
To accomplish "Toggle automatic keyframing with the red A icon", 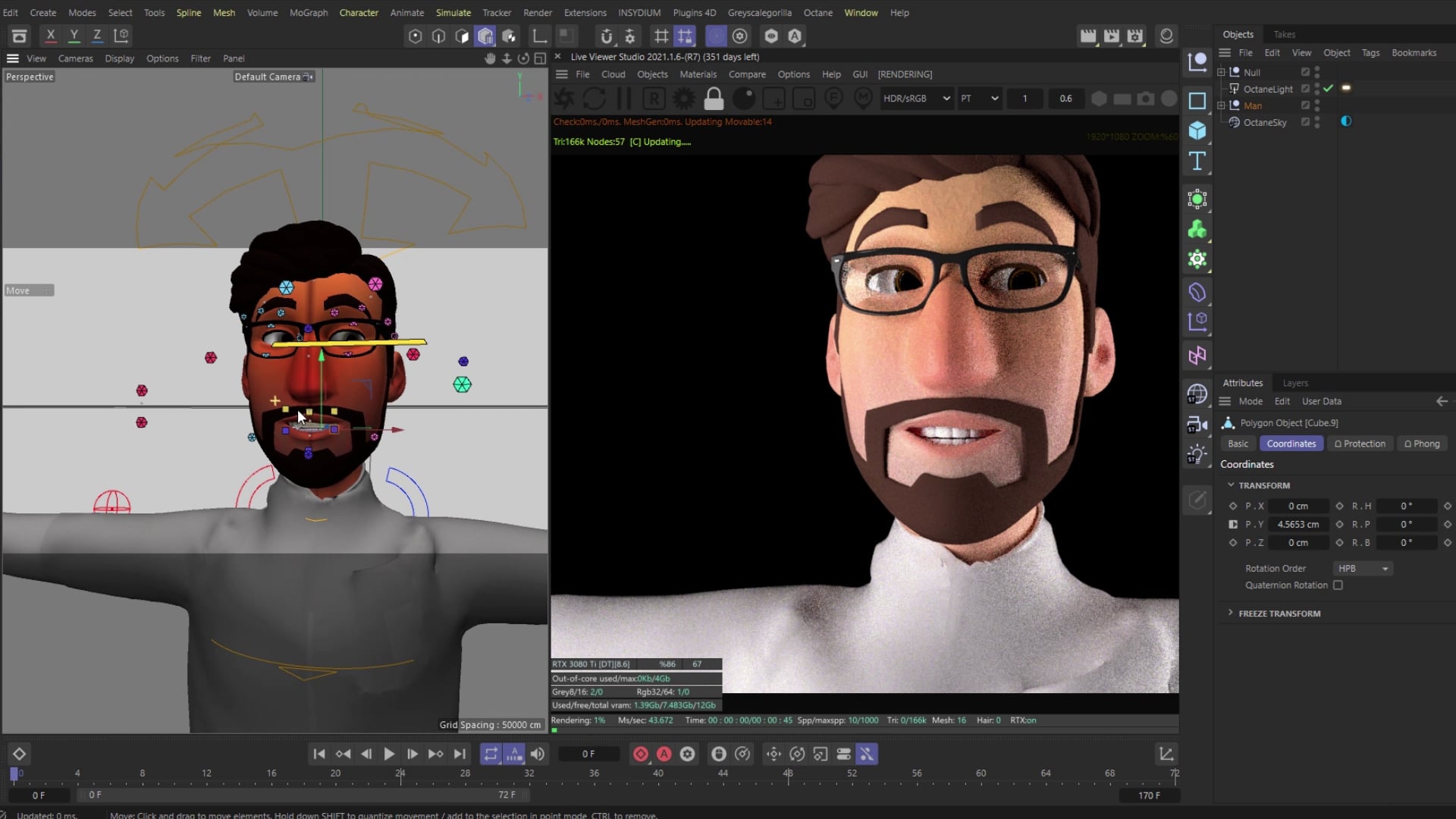I will tap(664, 754).
